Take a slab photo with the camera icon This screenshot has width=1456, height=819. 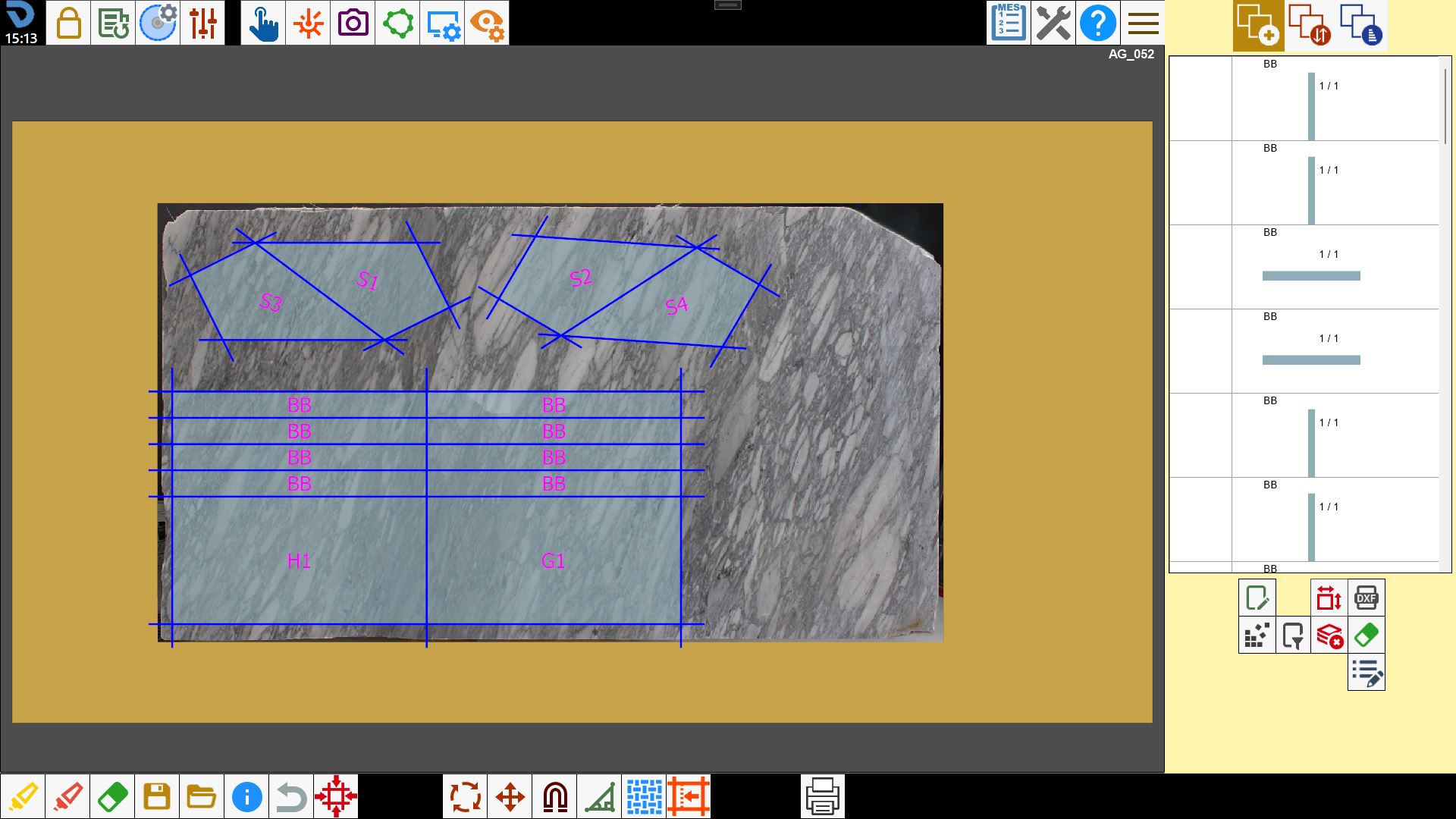pyautogui.click(x=353, y=23)
